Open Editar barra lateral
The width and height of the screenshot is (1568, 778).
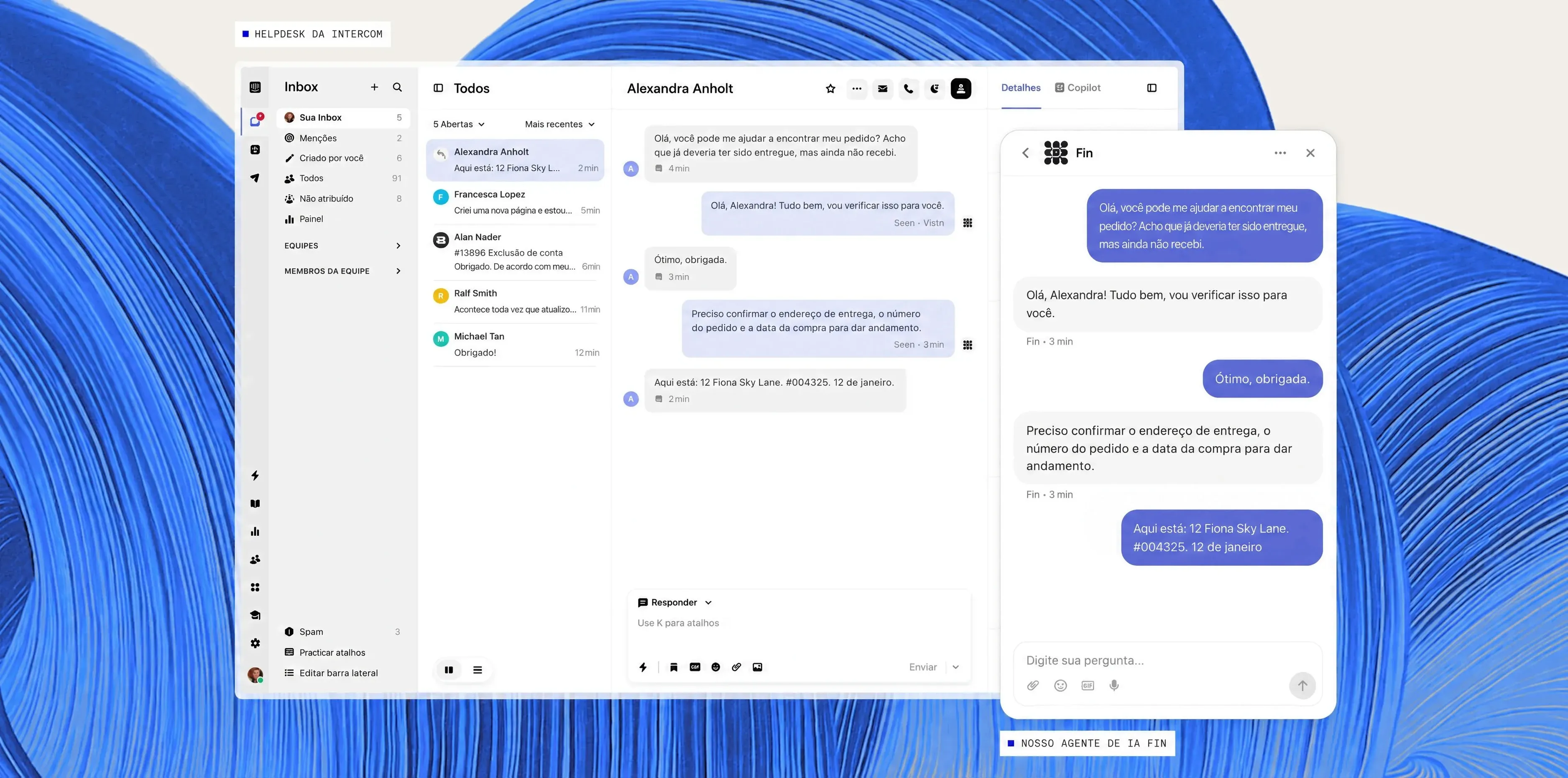point(331,673)
